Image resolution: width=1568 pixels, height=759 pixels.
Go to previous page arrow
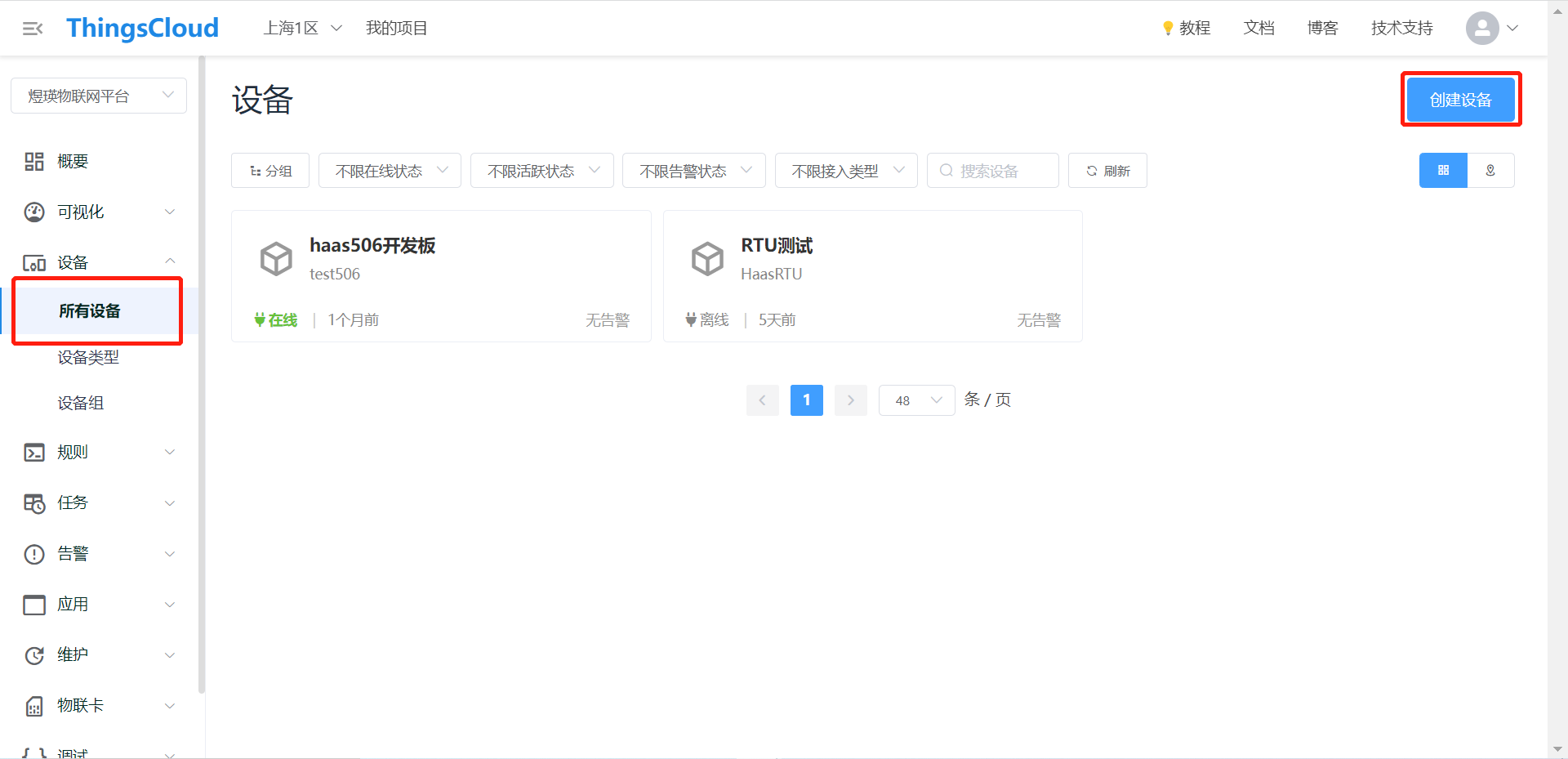(763, 400)
